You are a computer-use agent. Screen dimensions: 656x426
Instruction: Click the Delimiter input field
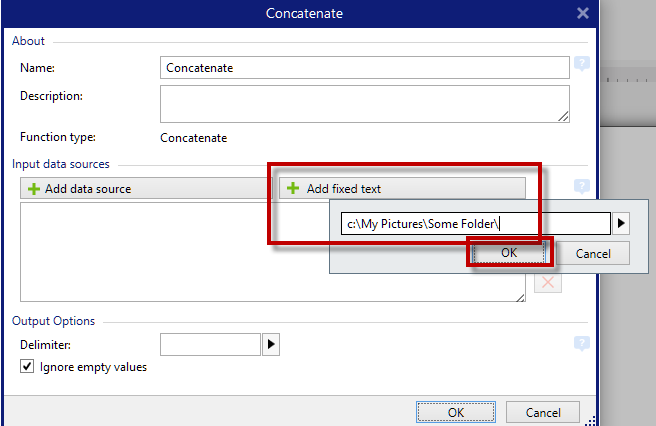coord(209,345)
